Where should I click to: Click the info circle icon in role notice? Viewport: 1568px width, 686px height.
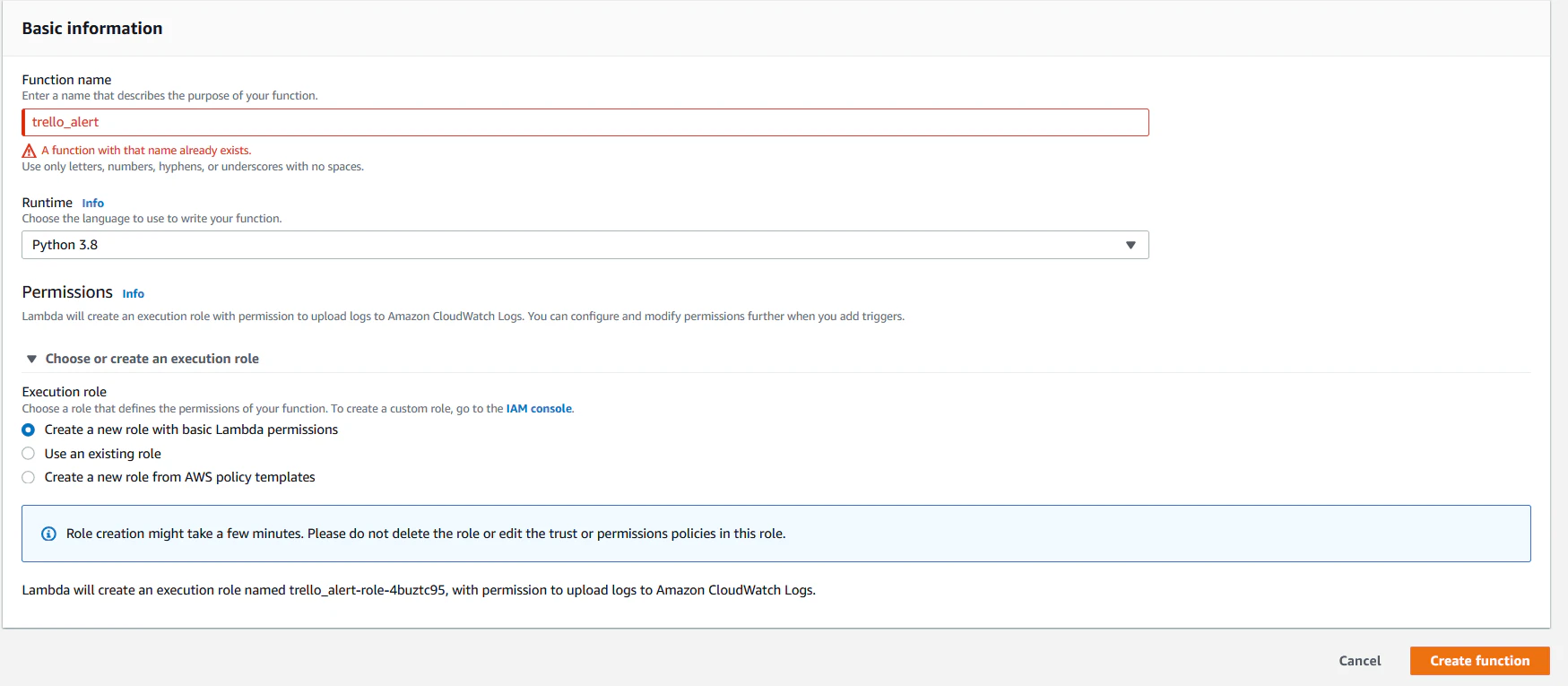click(x=49, y=534)
